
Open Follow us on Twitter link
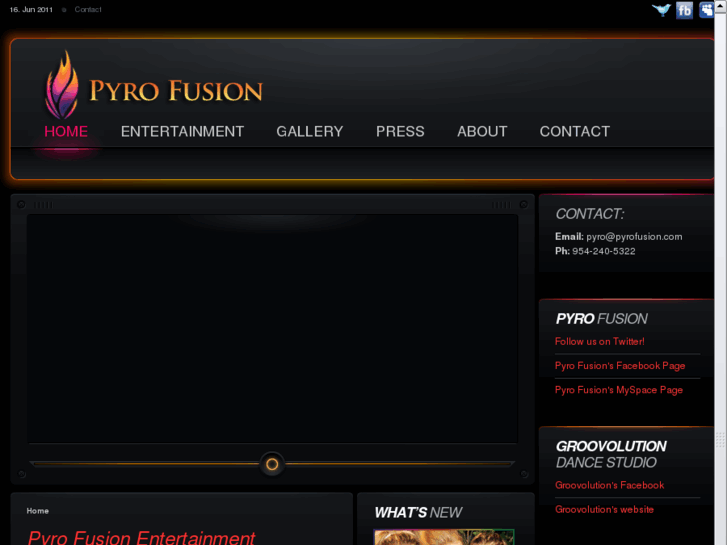pos(599,341)
